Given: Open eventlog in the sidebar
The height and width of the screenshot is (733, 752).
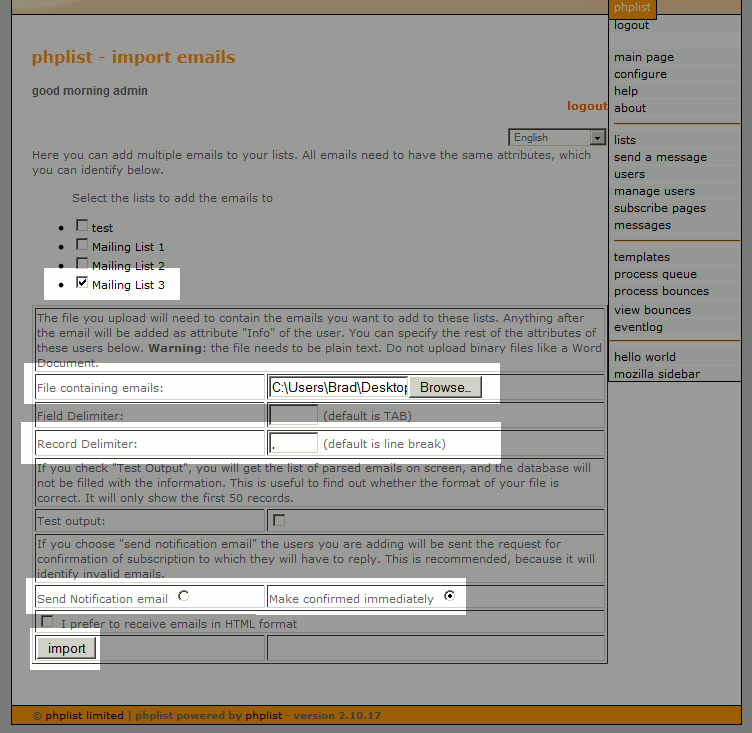Looking at the screenshot, I should point(638,327).
